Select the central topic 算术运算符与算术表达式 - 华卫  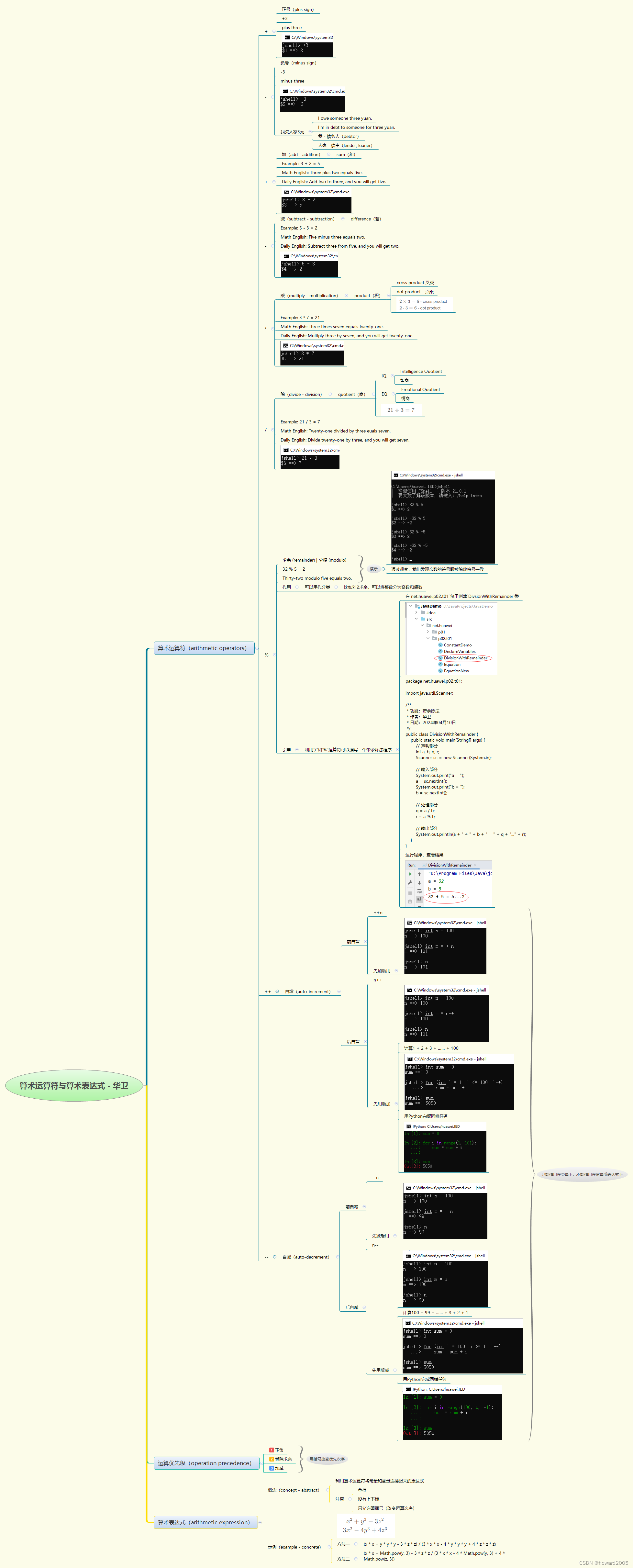(x=74, y=1086)
